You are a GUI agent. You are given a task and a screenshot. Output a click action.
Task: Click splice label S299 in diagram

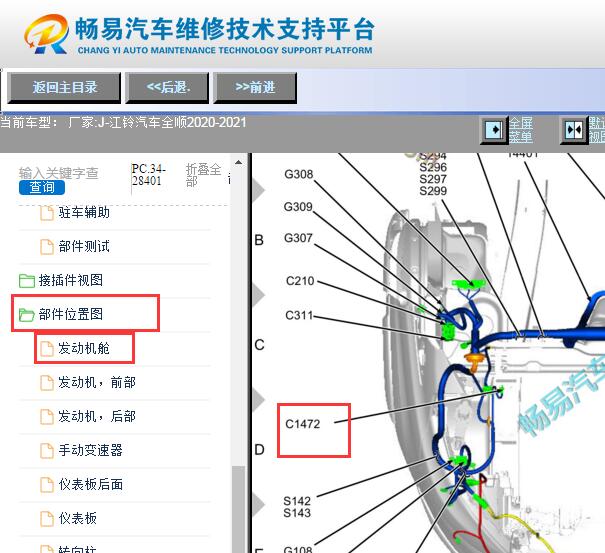433,191
